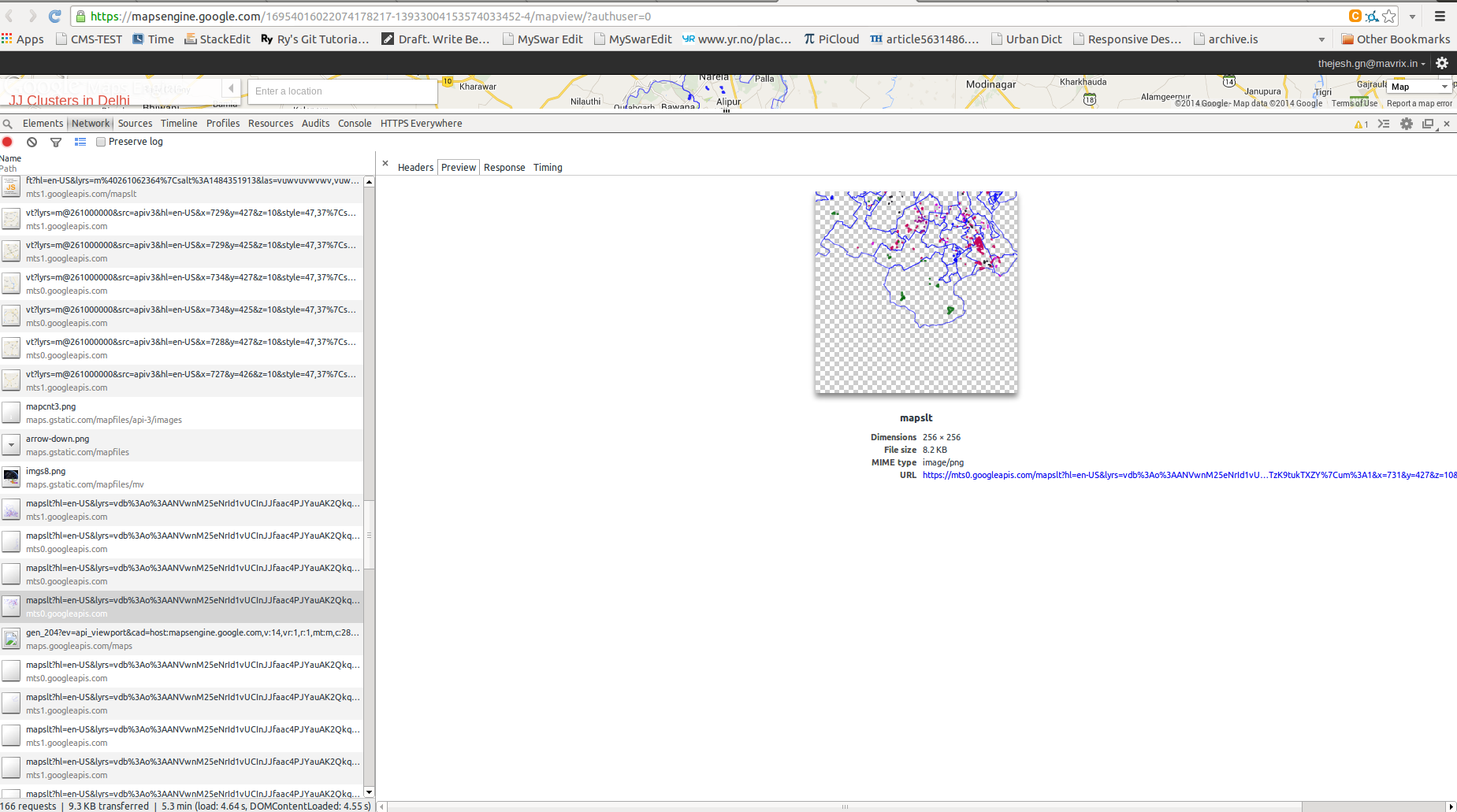
Task: Open the archive.is bookmark
Action: 1225,39
